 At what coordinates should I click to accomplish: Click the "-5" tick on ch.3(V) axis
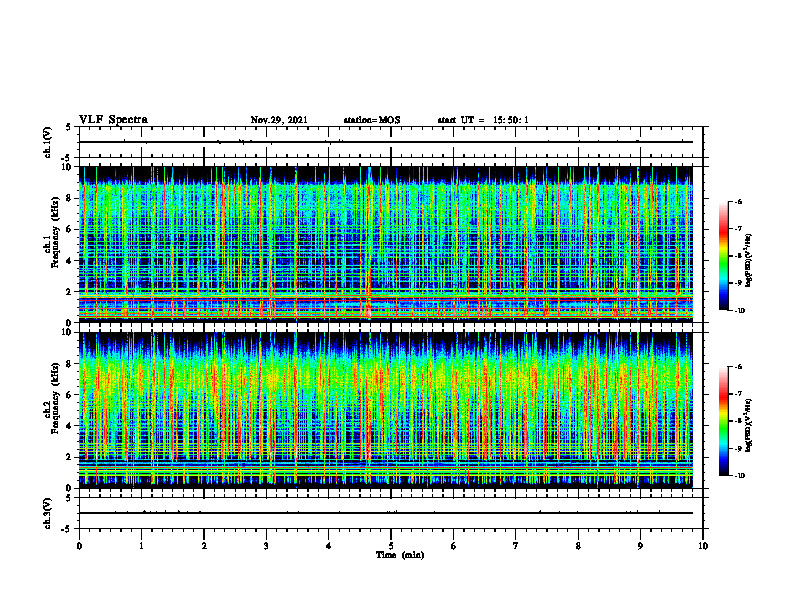point(67,529)
